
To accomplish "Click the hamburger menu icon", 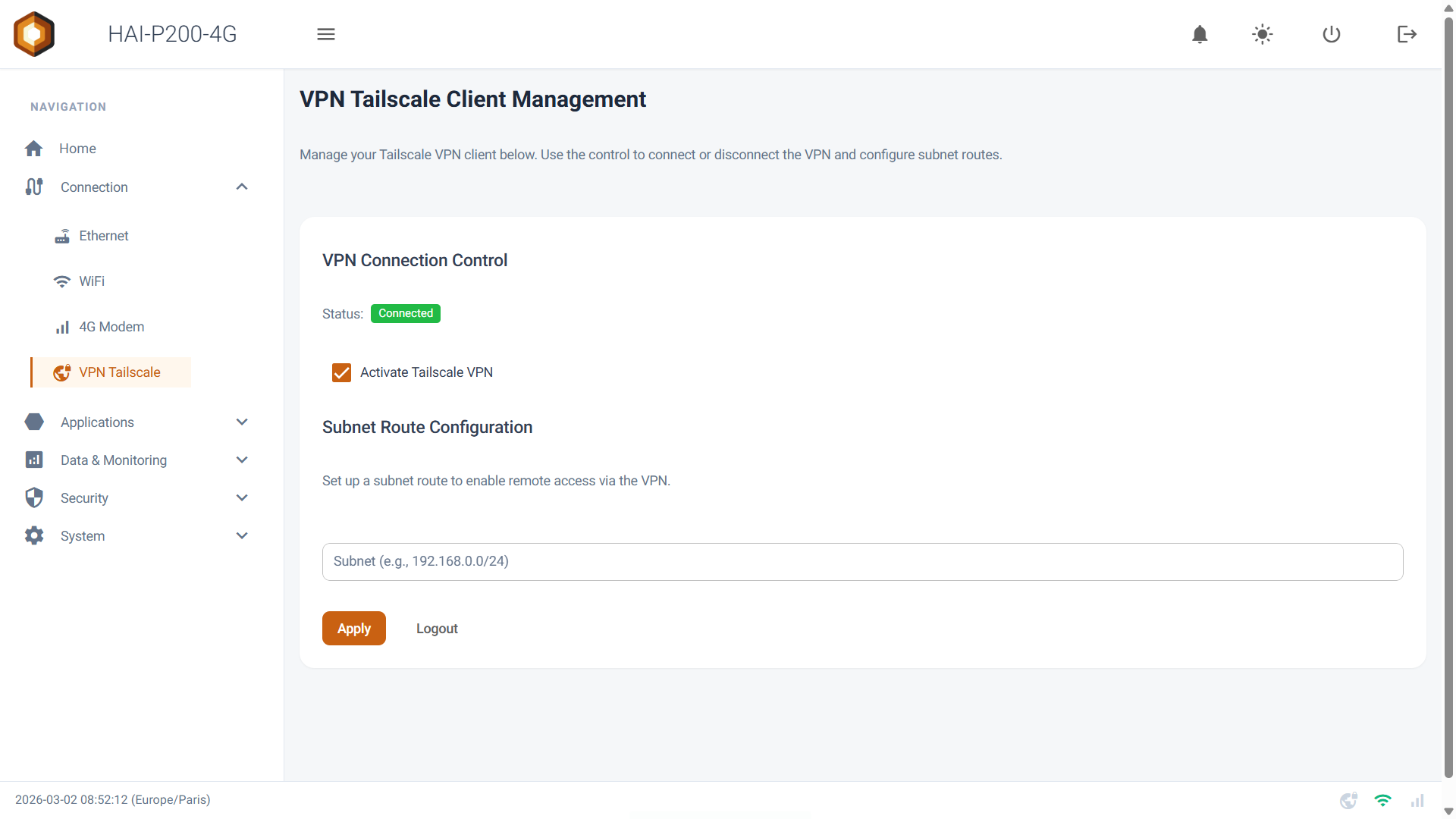I will point(326,34).
